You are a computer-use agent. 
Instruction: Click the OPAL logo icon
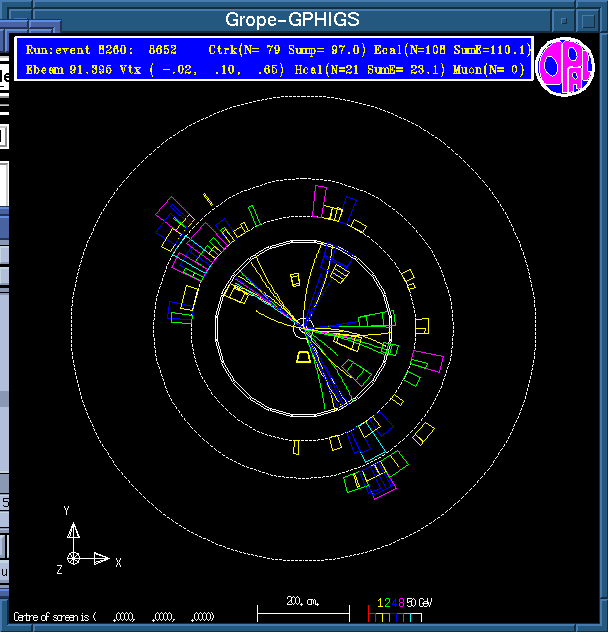[565, 67]
